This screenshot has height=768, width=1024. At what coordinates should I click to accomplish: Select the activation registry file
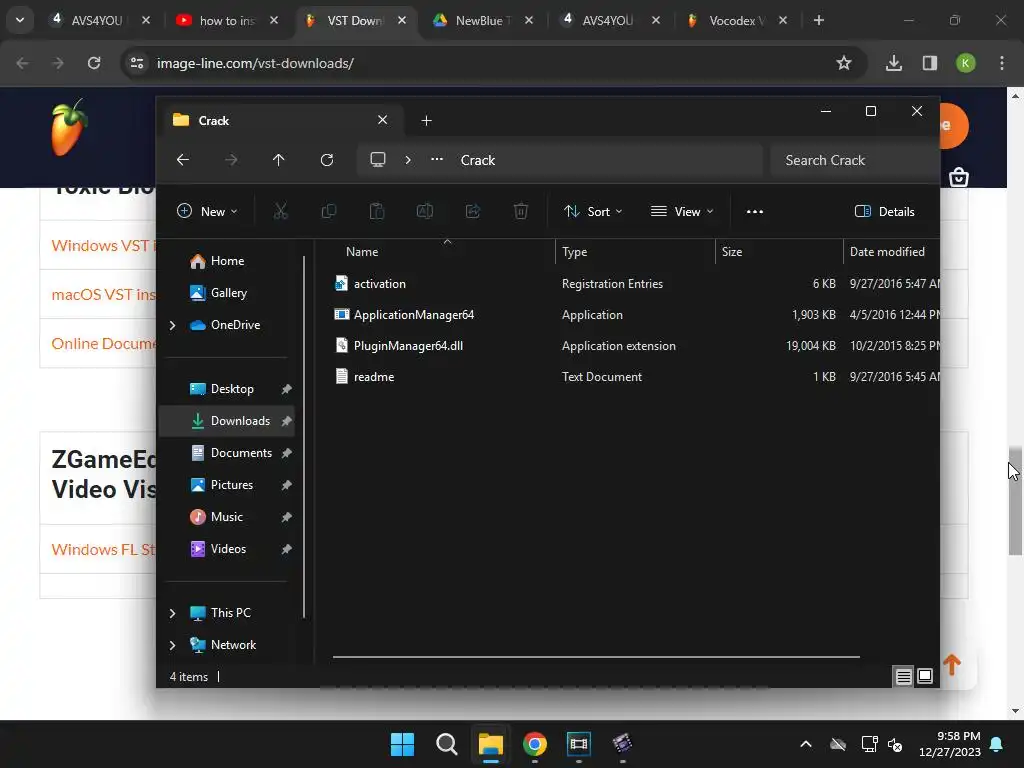(x=379, y=283)
